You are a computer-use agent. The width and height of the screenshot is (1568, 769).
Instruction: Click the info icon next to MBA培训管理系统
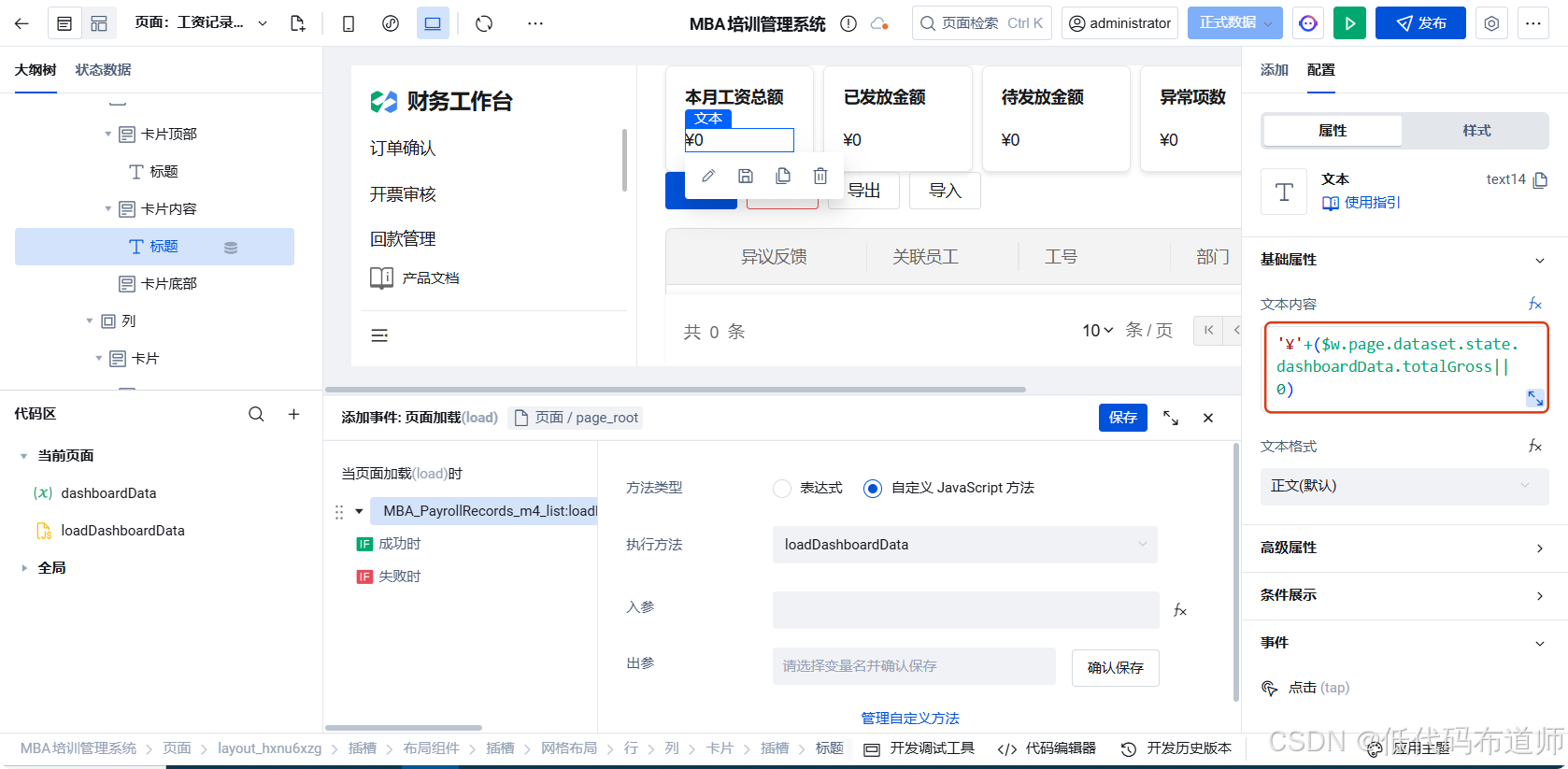coord(848,23)
